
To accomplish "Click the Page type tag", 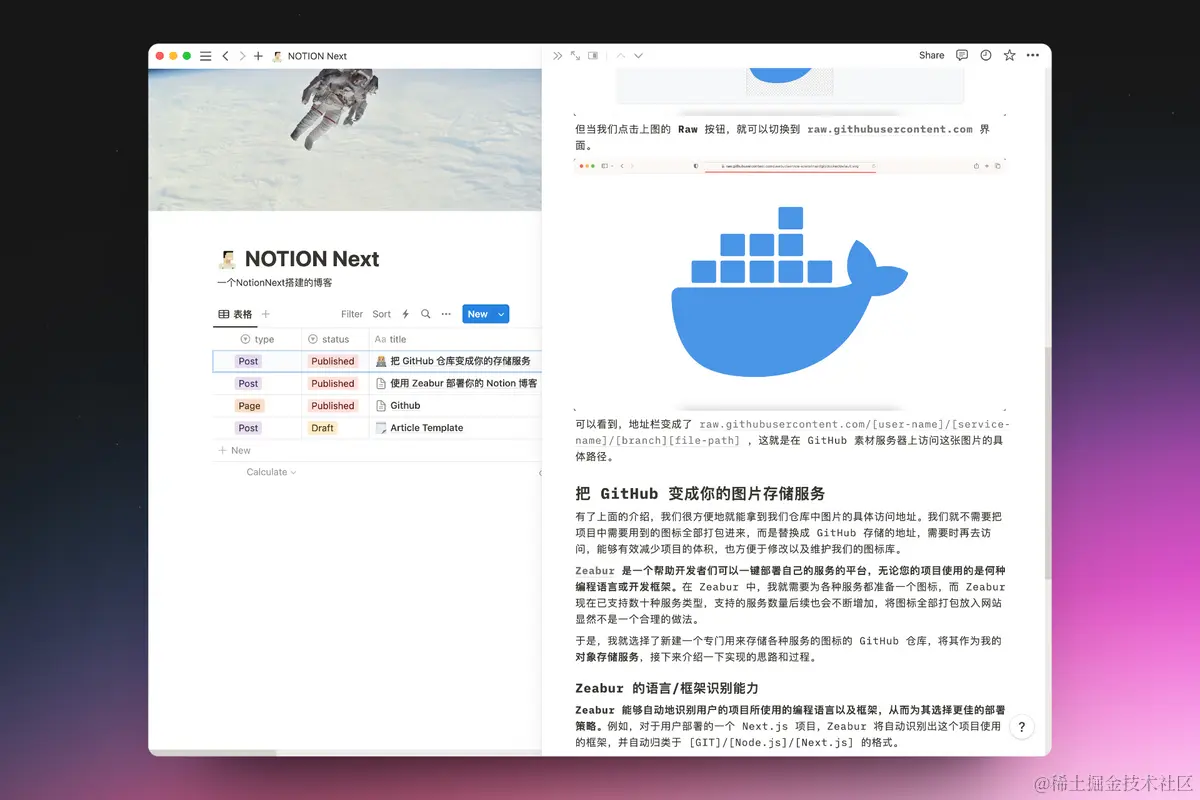I will (x=250, y=406).
